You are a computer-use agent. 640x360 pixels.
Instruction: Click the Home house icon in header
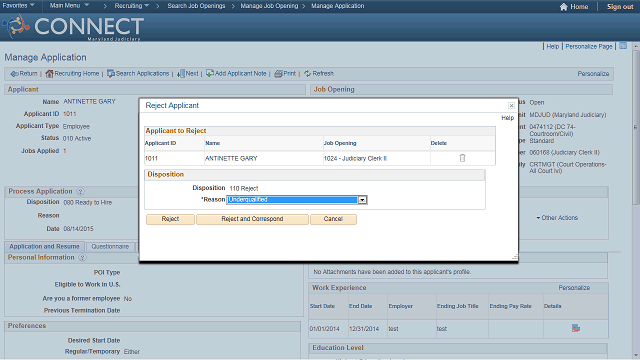point(564,7)
